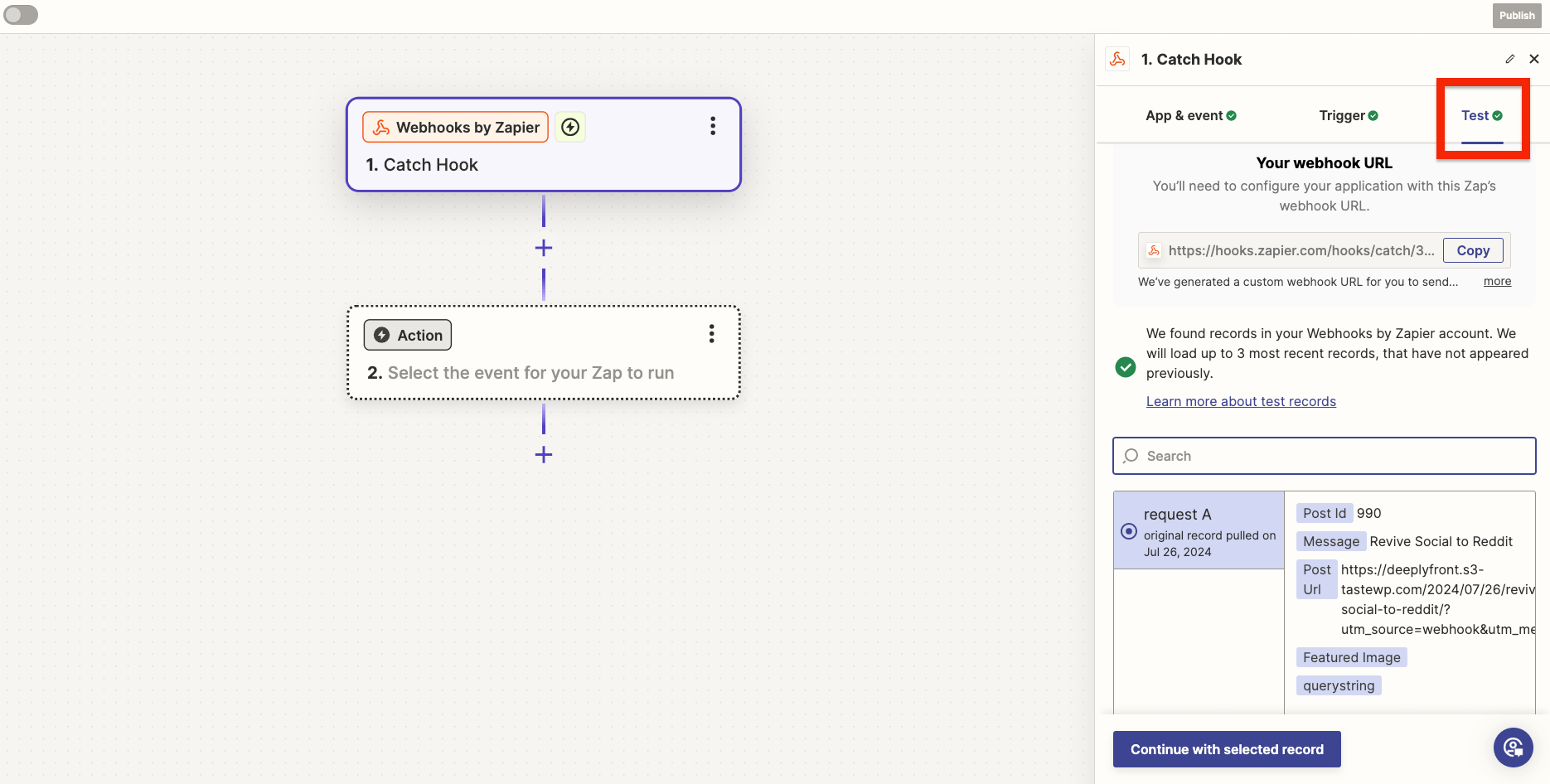Screen dimensions: 1550x784
Task: Click the pencil rename icon beside Catch Hook
Action: (x=1509, y=59)
